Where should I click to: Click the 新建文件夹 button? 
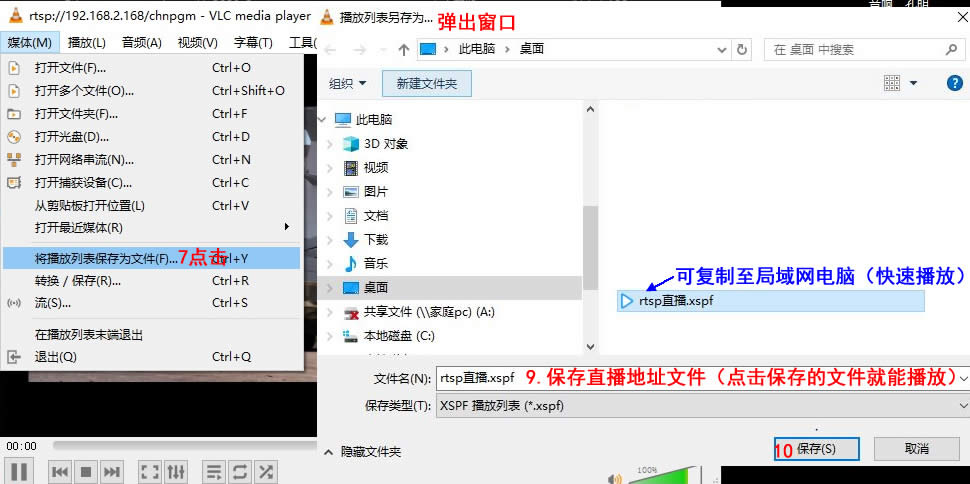pyautogui.click(x=427, y=84)
